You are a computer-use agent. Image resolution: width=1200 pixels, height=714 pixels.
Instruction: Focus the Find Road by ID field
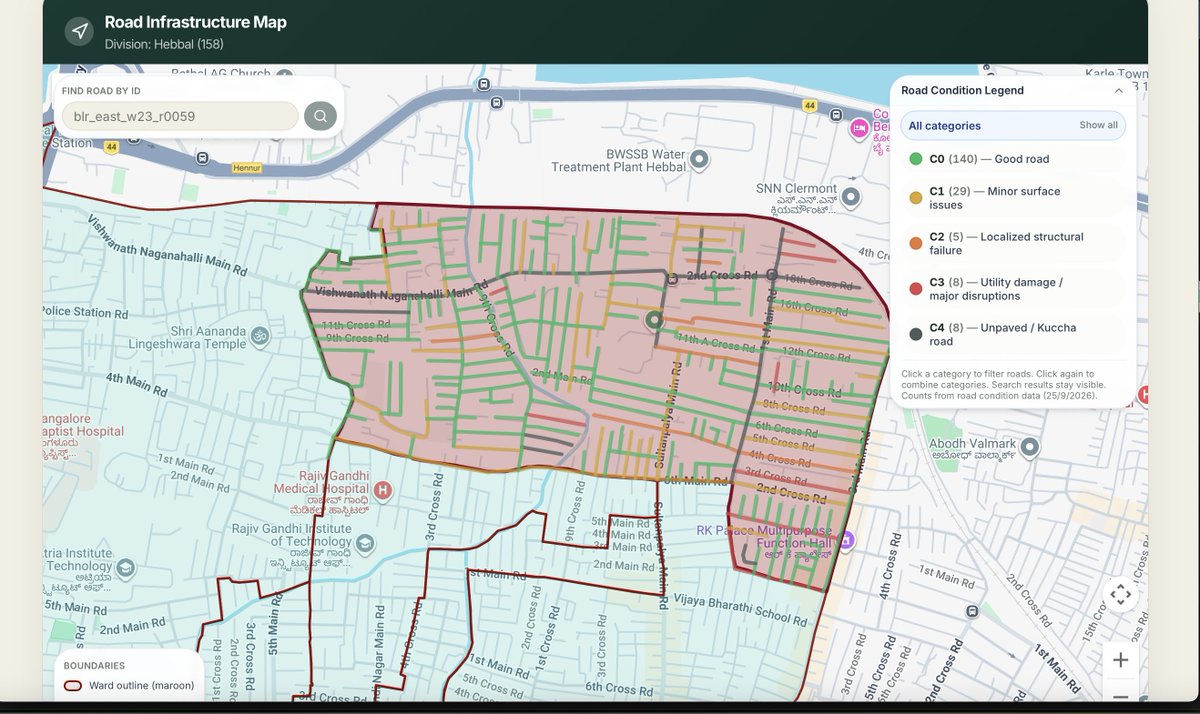[180, 116]
